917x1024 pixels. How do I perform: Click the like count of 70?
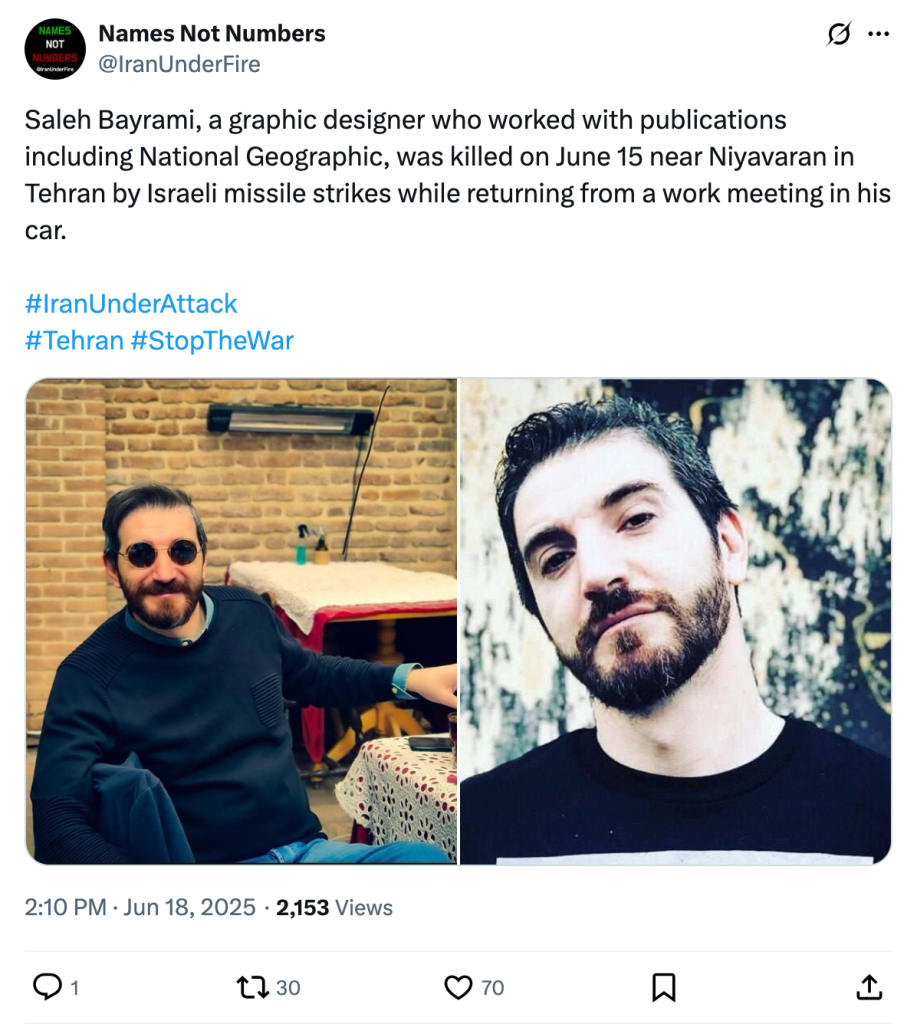point(492,988)
